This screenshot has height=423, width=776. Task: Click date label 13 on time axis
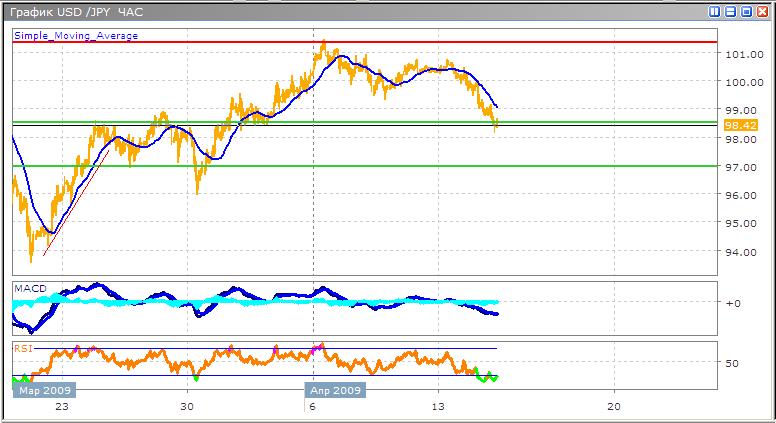pyautogui.click(x=438, y=407)
